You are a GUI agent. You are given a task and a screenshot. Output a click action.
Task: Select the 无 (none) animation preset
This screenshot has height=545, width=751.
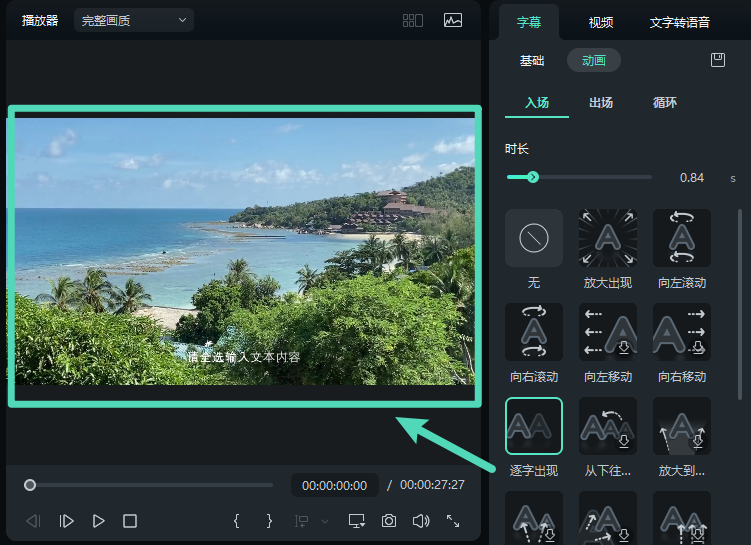(x=534, y=238)
